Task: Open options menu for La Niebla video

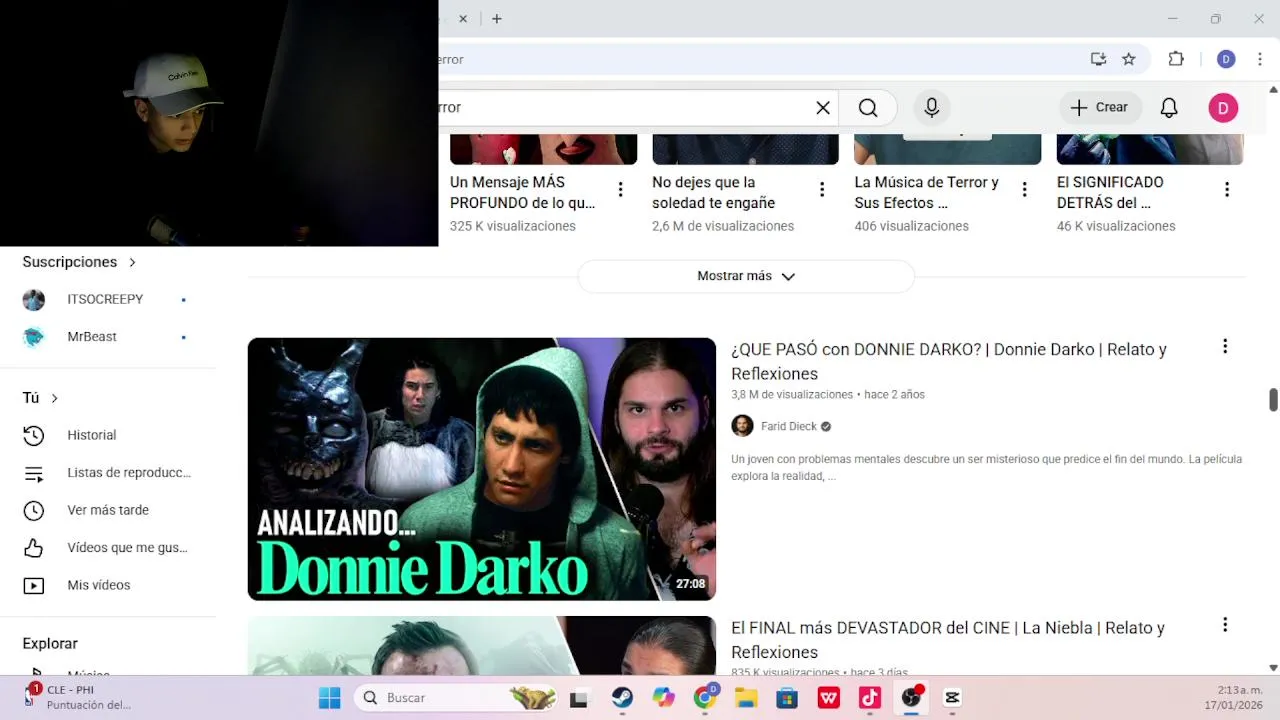Action: [1225, 624]
